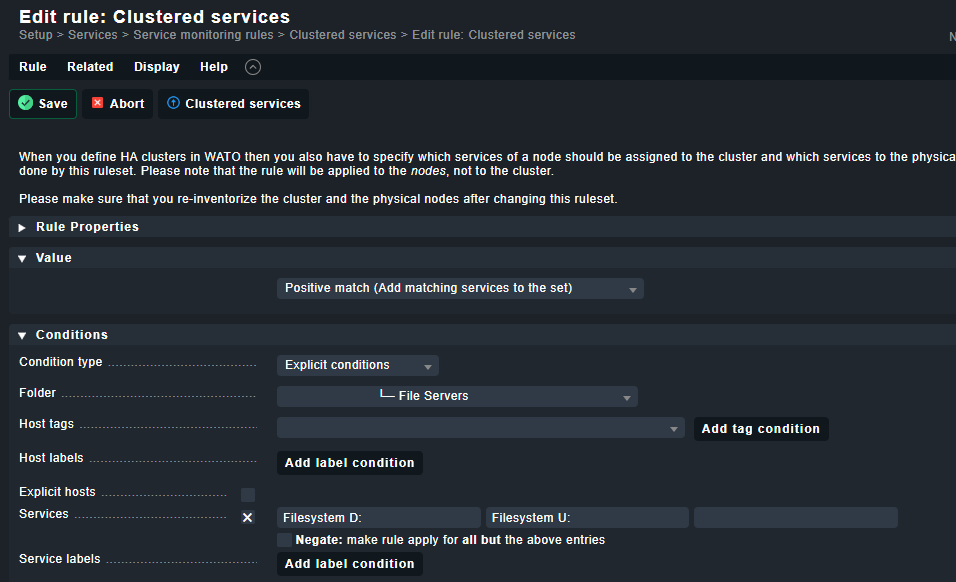
Task: Open the Display menu
Action: point(156,67)
